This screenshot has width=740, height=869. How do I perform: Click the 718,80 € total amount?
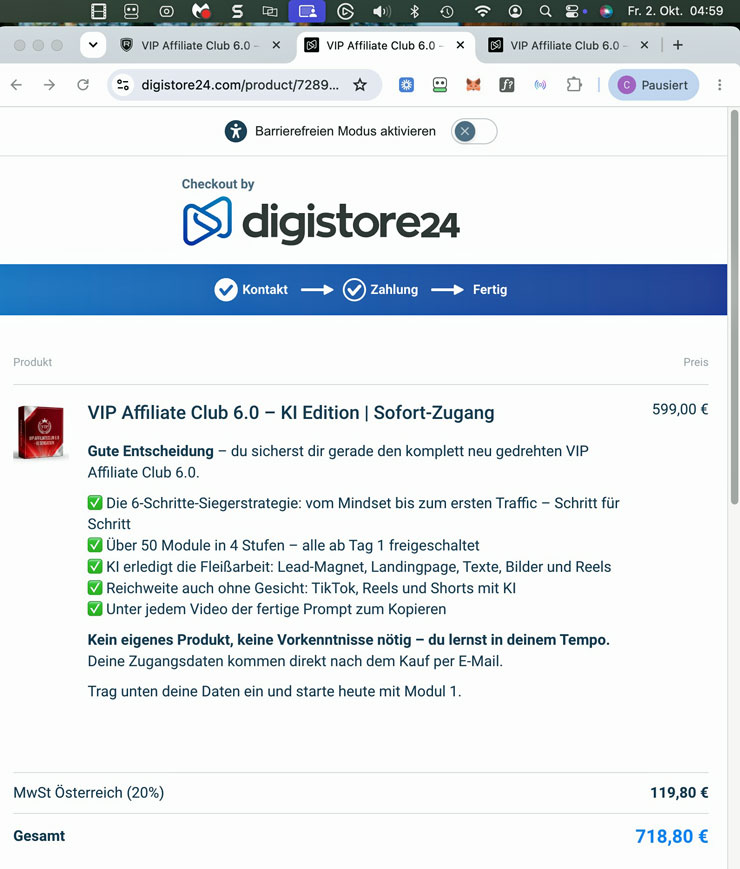(x=671, y=836)
